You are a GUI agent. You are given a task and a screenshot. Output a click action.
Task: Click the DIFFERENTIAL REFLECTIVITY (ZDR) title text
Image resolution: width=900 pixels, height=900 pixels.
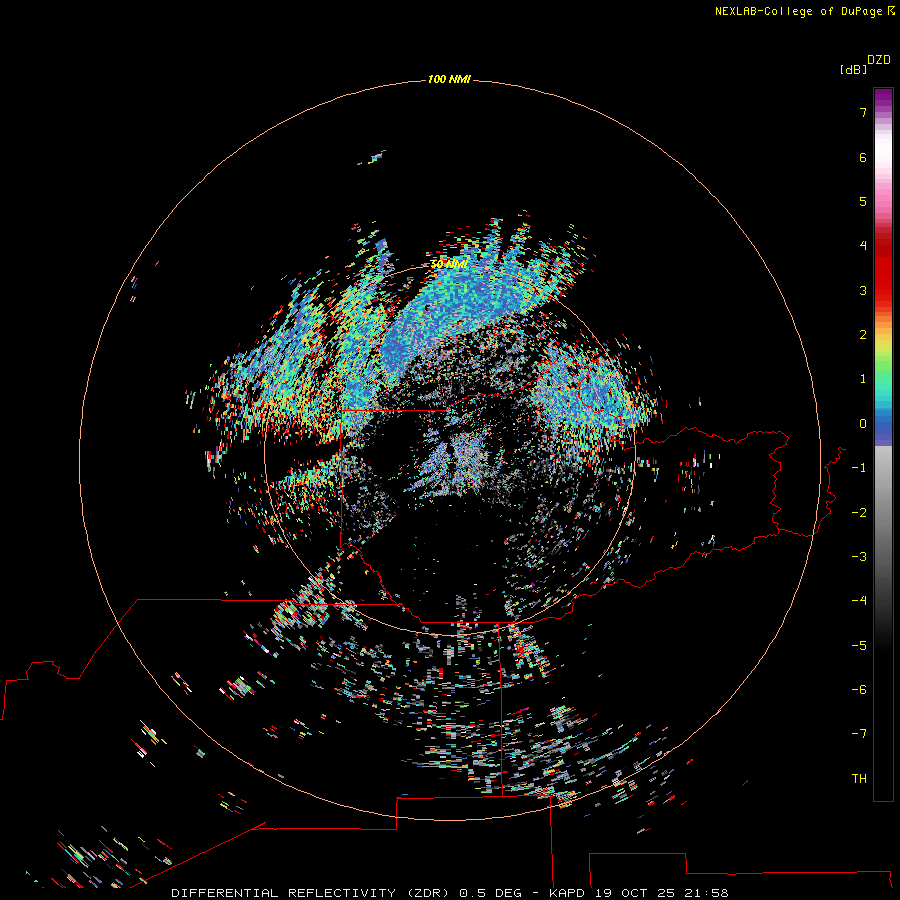(313, 893)
